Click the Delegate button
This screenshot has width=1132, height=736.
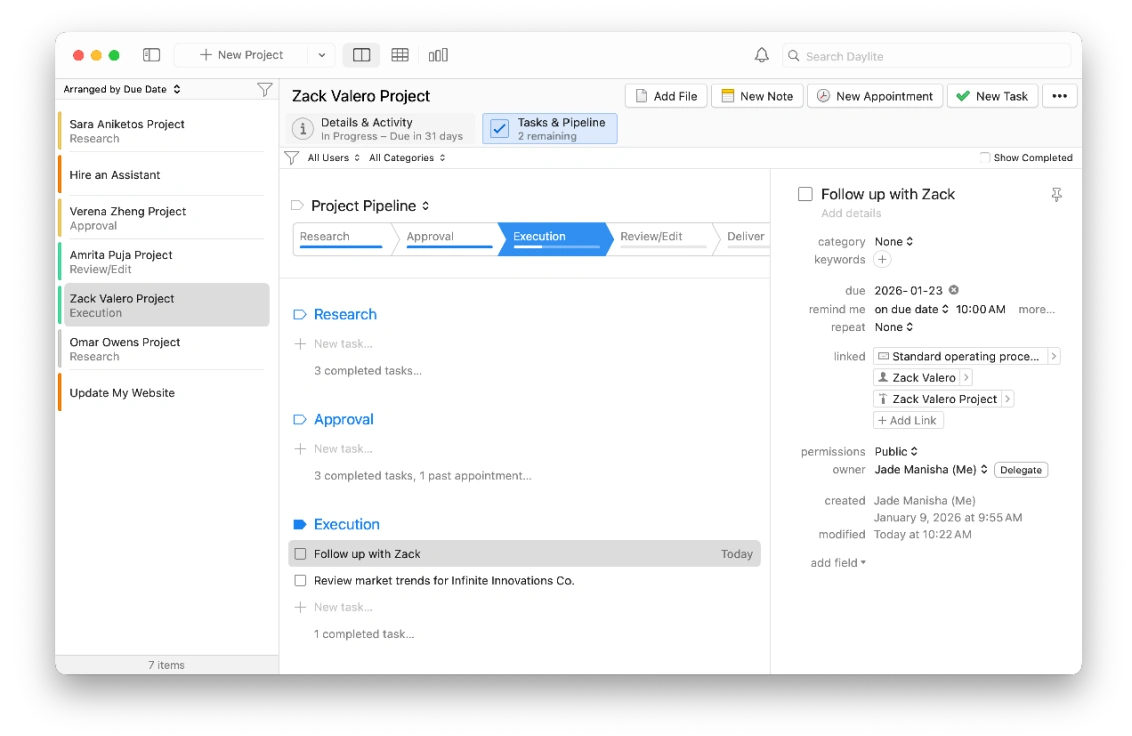(x=1020, y=469)
